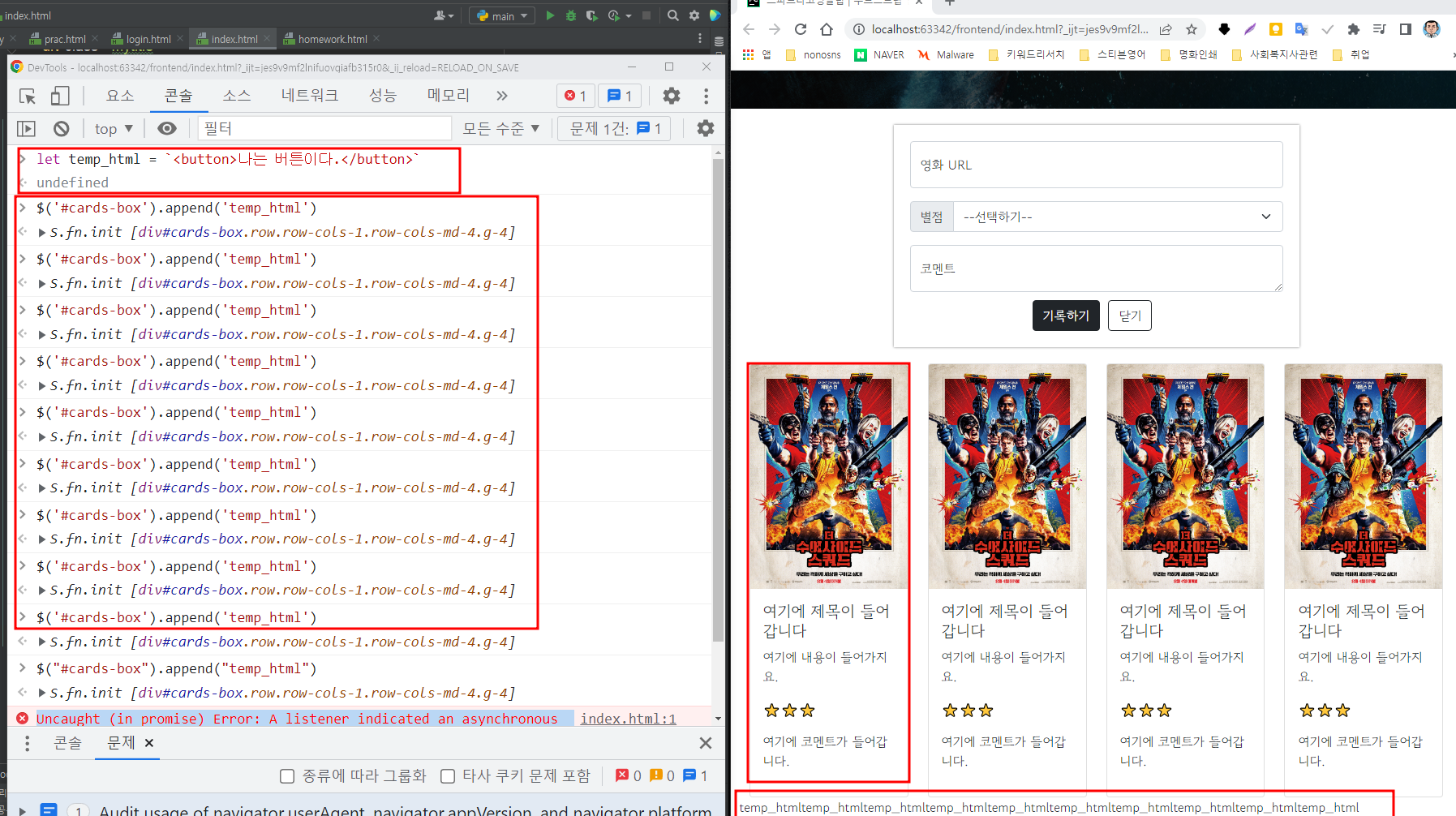Click the blue issues count badge
1456x816 pixels.
[x=621, y=96]
